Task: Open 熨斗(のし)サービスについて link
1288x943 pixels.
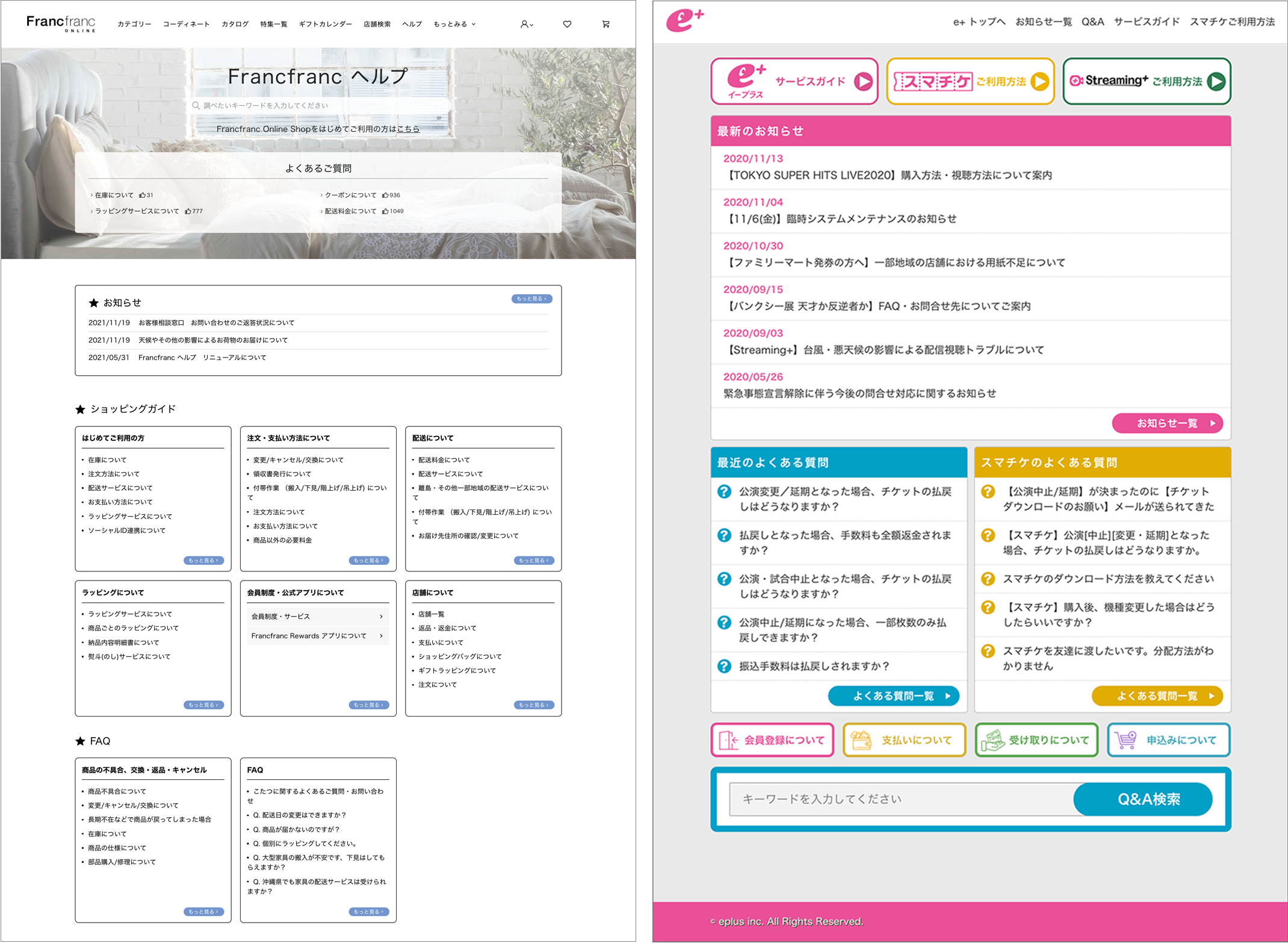Action: (x=129, y=657)
